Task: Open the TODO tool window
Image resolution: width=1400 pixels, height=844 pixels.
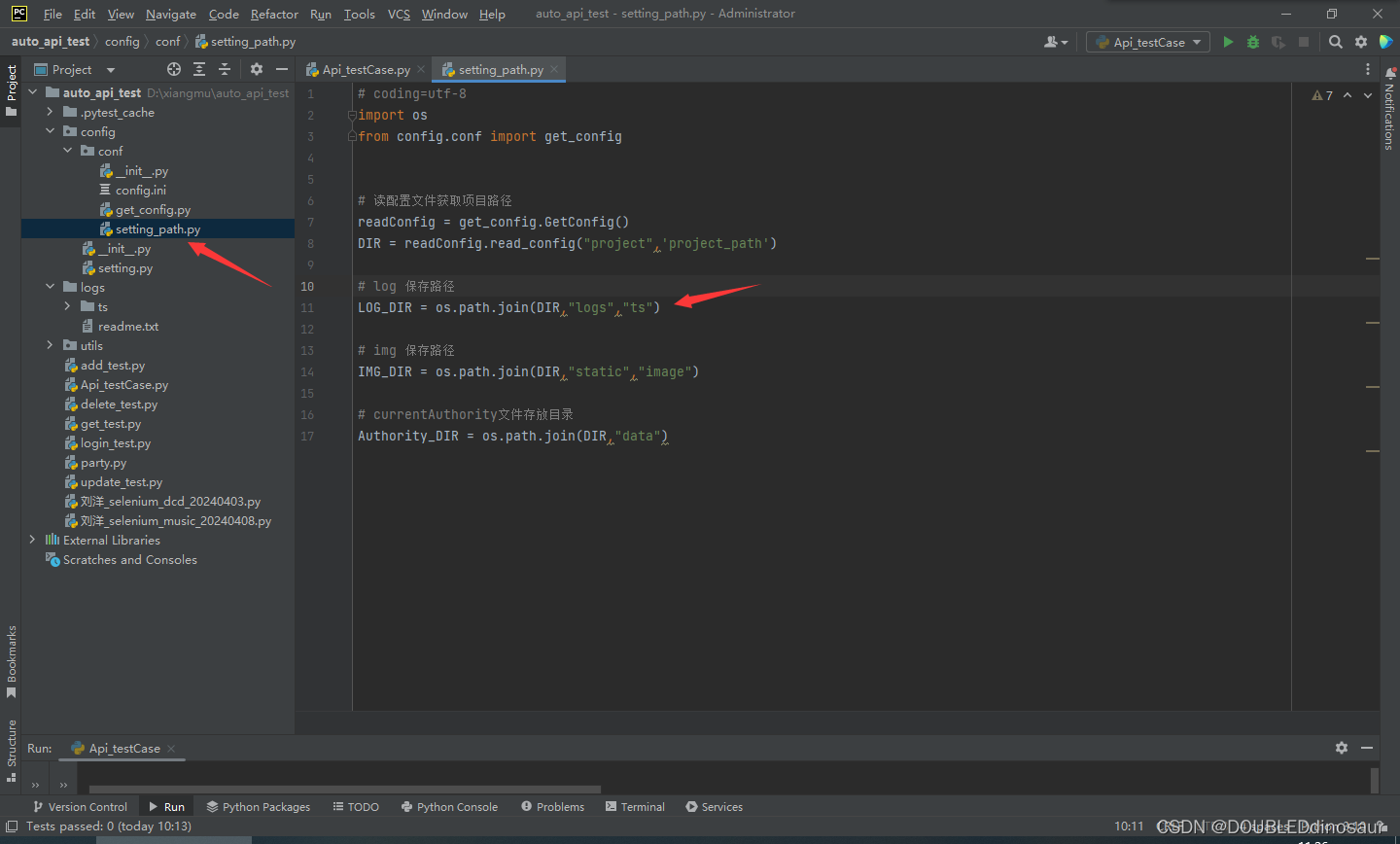Action: (x=356, y=806)
